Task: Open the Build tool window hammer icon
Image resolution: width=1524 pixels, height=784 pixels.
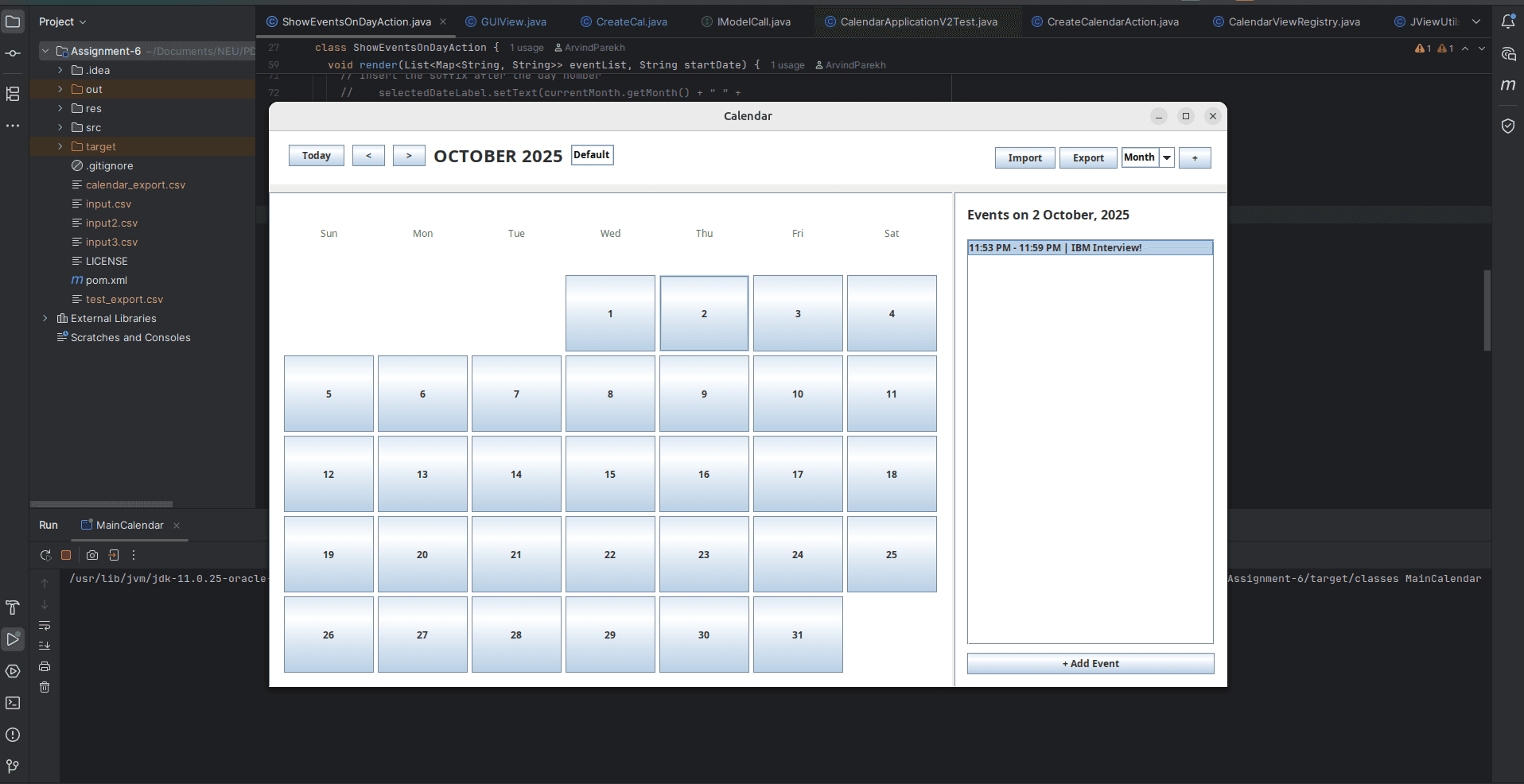Action: coord(12,607)
